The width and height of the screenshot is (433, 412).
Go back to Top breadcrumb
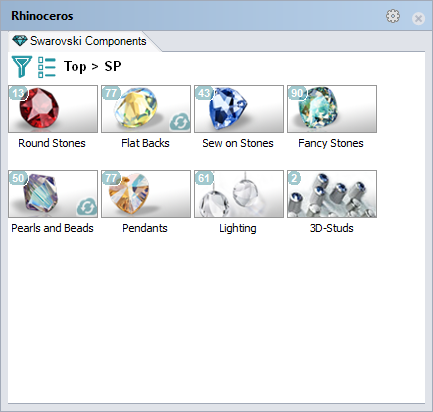click(75, 66)
